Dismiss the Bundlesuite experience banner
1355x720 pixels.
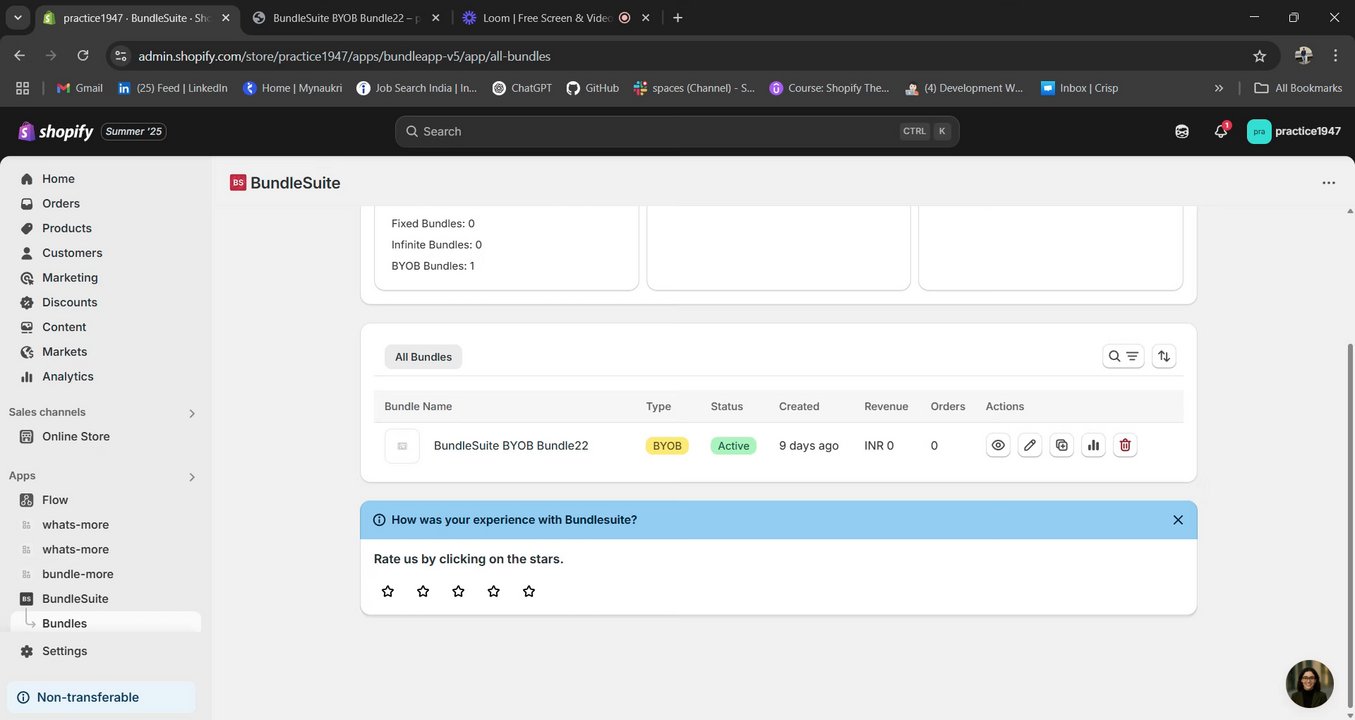pos(1178,520)
